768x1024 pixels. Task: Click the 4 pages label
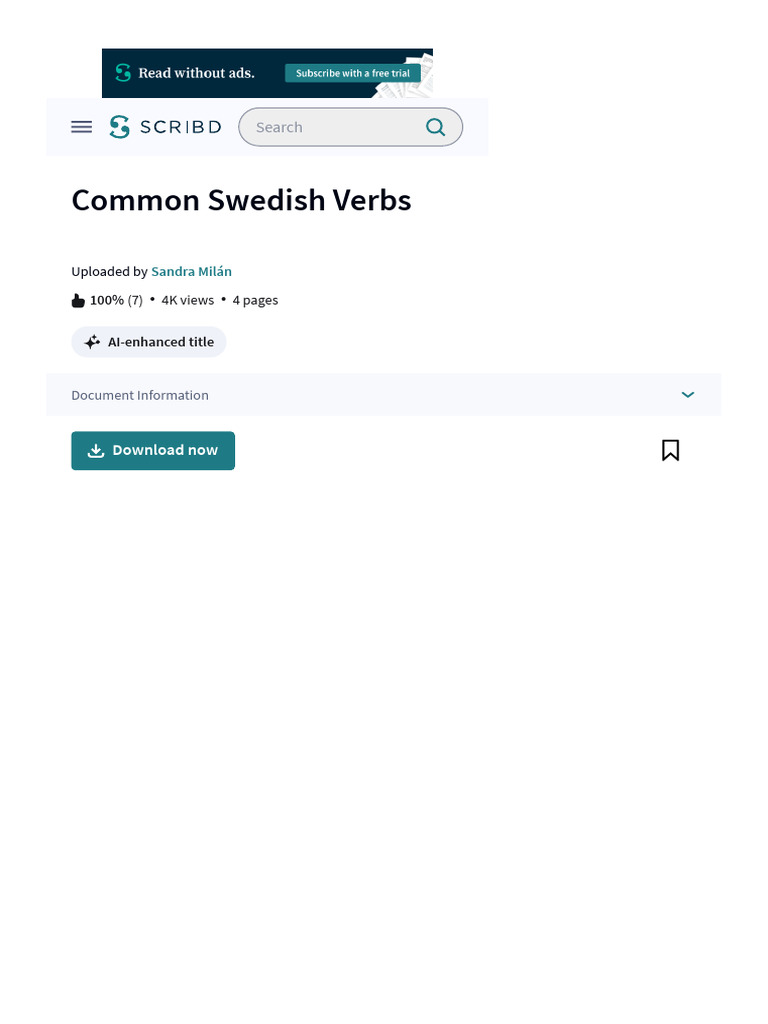255,300
